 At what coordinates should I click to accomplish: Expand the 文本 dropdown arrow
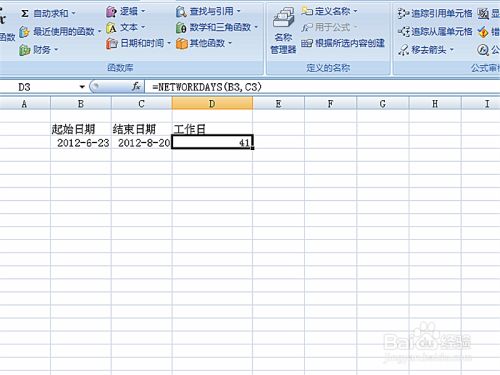click(x=143, y=27)
